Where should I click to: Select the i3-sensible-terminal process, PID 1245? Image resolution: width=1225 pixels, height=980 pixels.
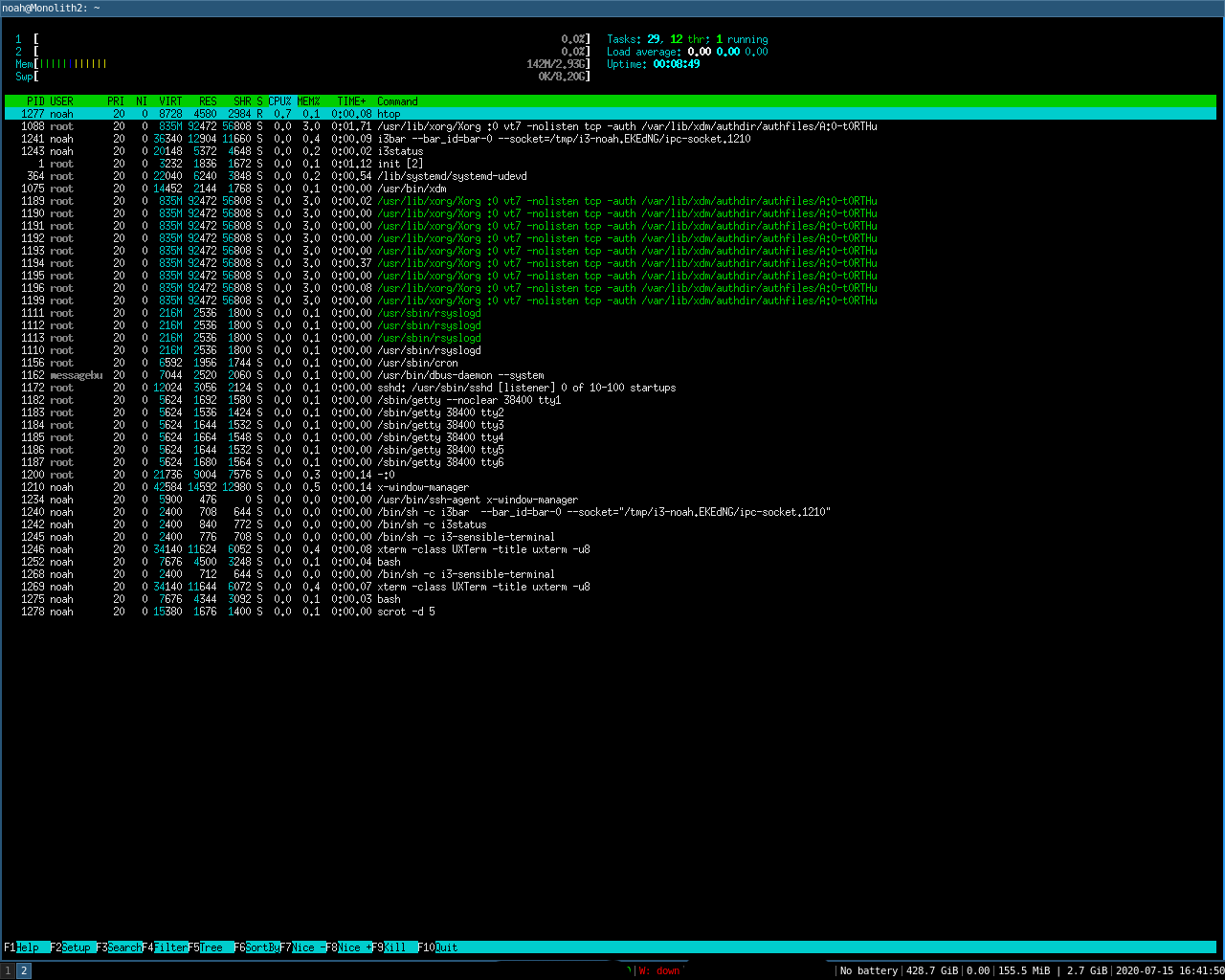pyautogui.click(x=611, y=537)
